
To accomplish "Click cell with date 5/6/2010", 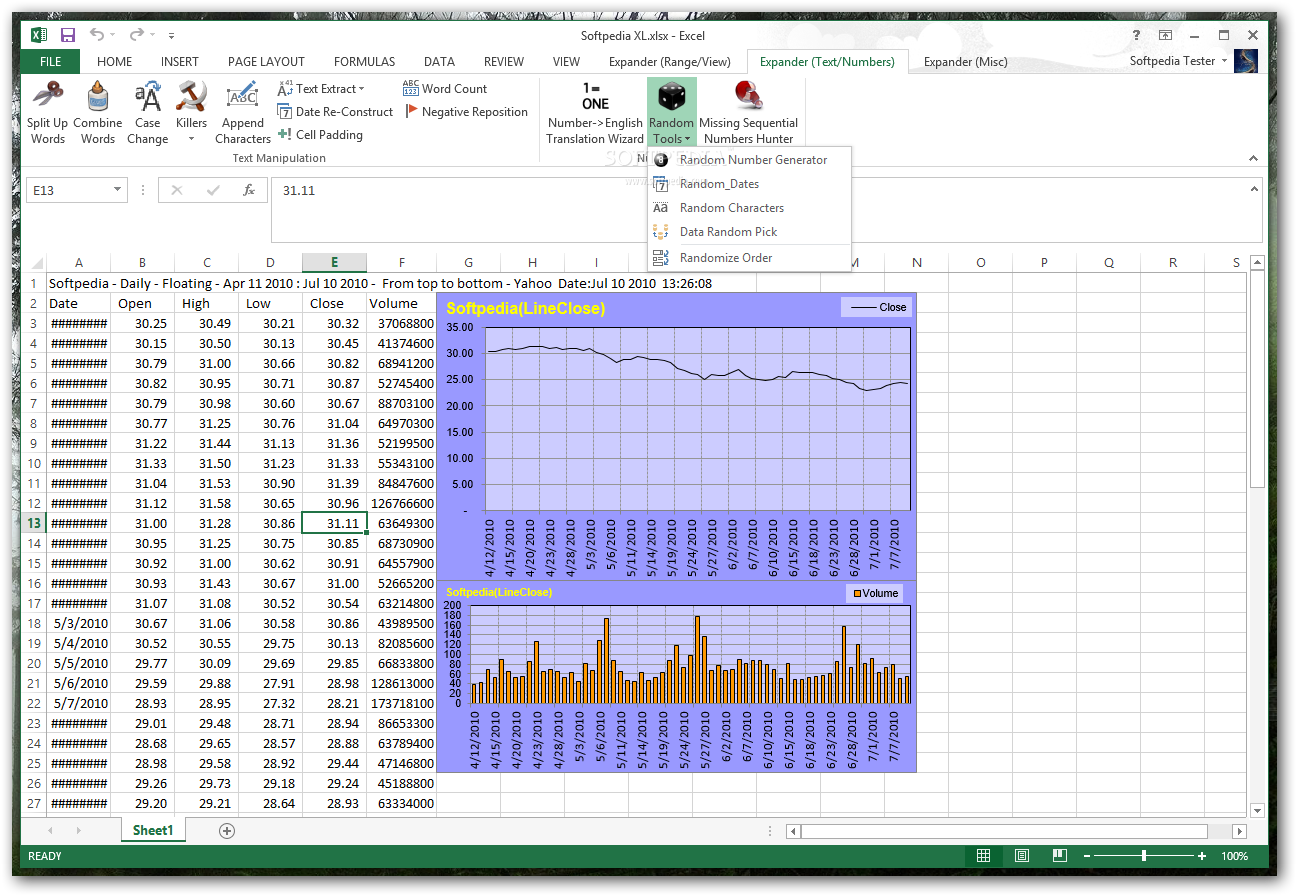I will (78, 683).
